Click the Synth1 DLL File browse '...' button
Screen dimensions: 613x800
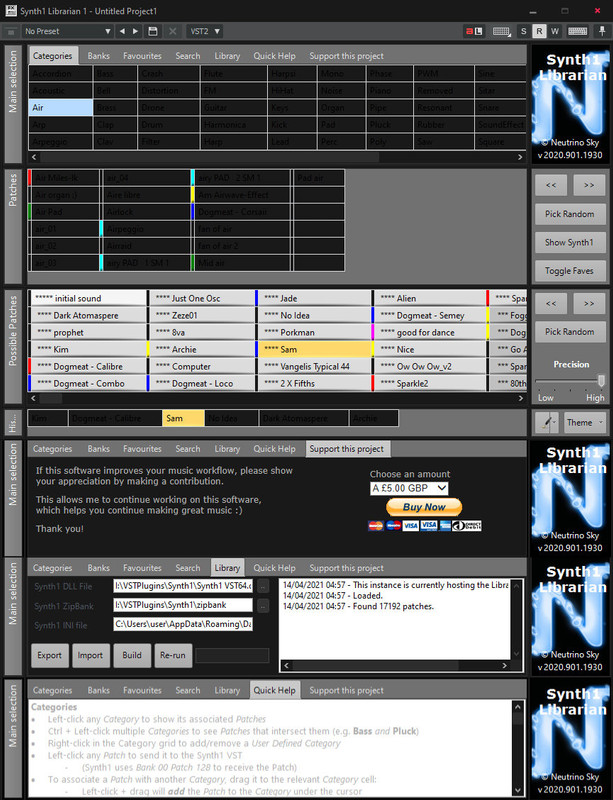click(x=262, y=586)
